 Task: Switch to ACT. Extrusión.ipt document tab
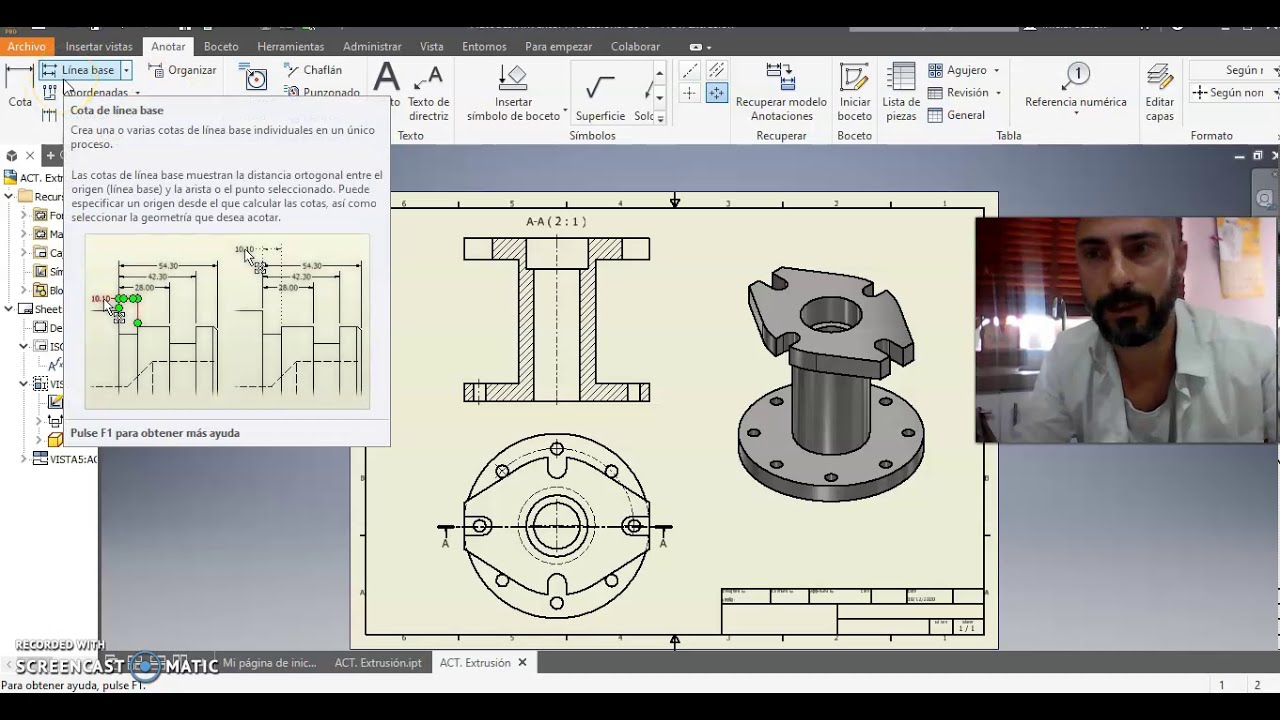pos(378,662)
